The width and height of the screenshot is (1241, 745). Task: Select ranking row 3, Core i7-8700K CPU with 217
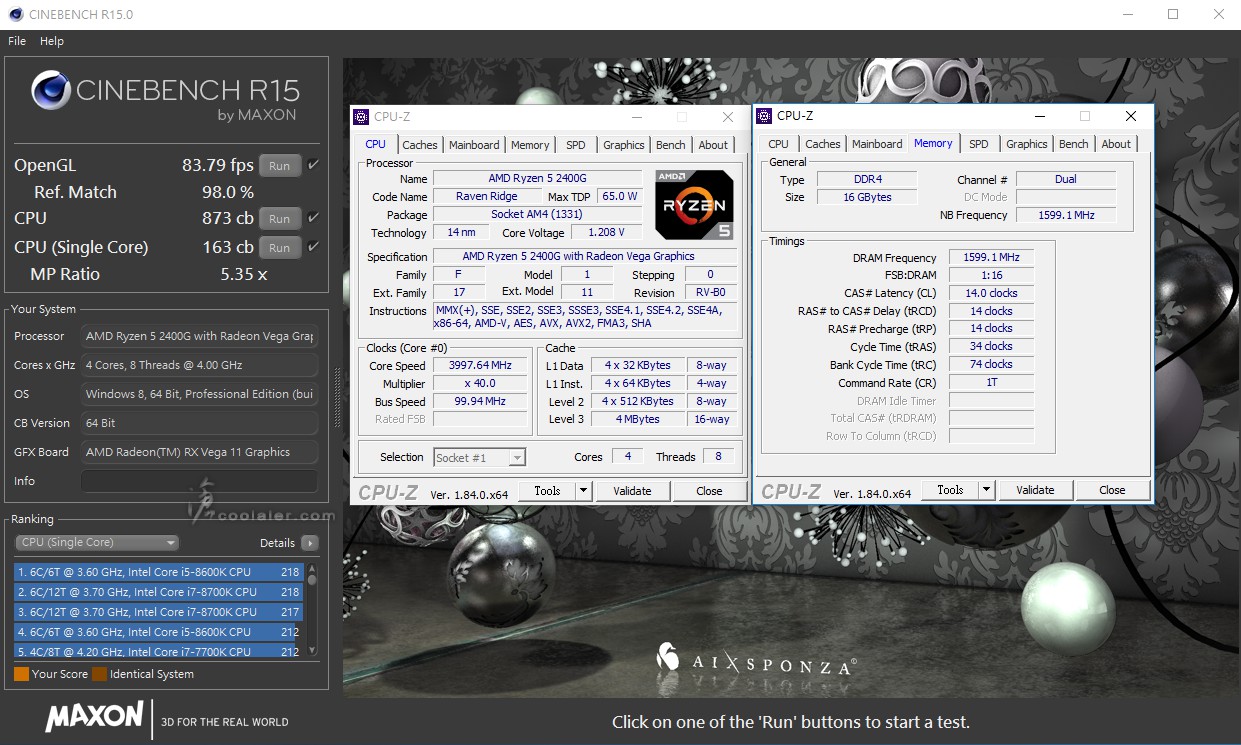click(159, 612)
